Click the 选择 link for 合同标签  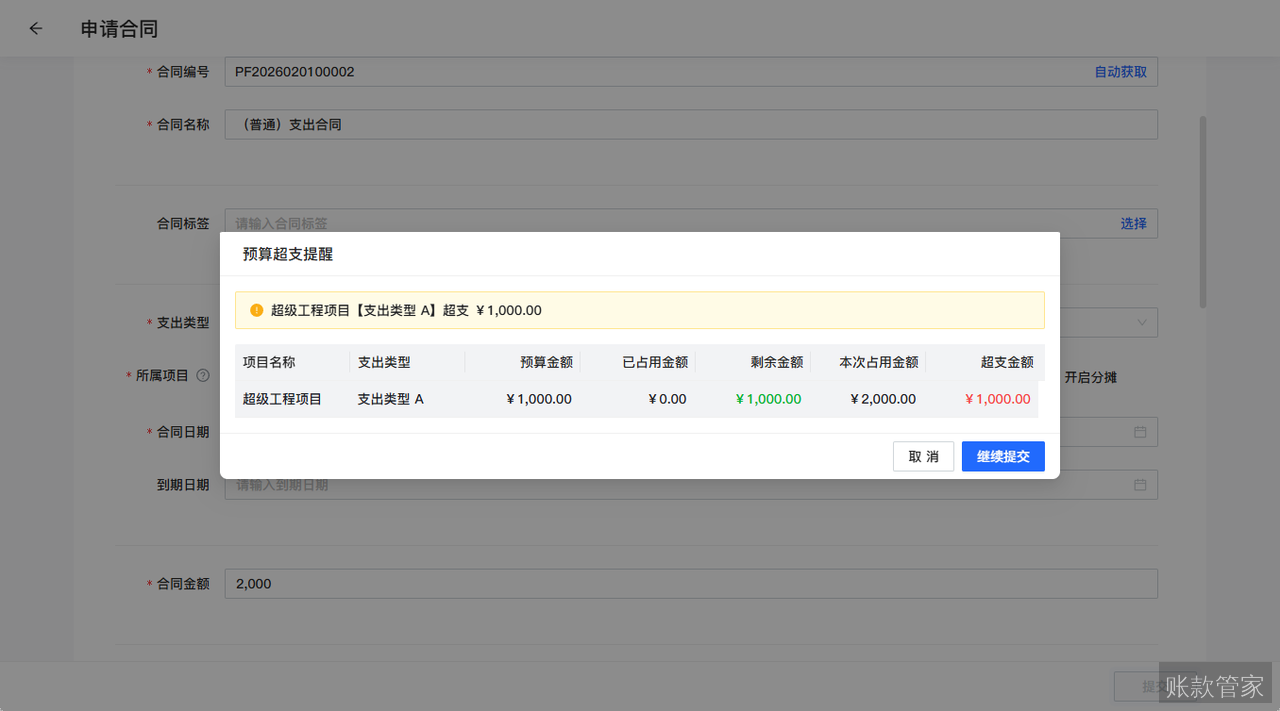pos(1133,224)
